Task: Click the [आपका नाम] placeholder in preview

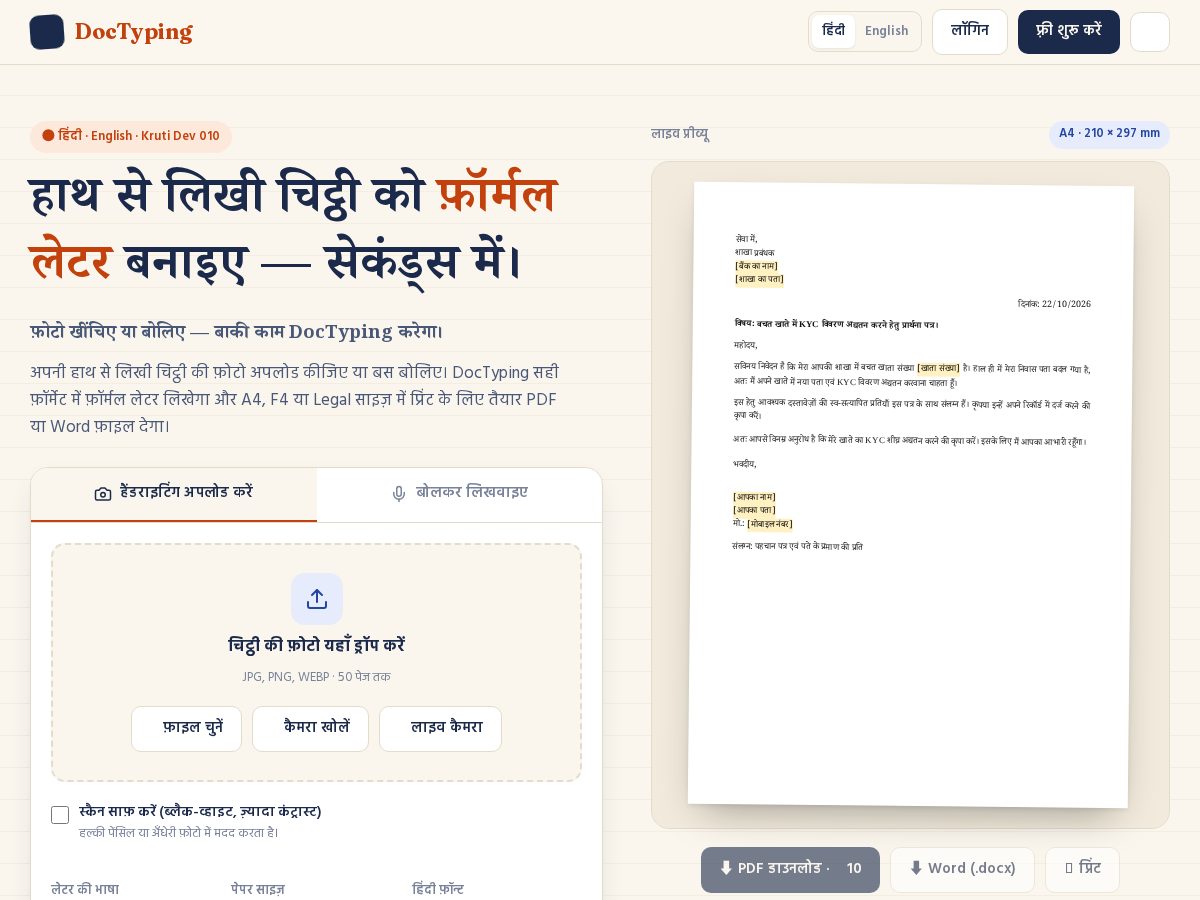Action: pos(754,497)
